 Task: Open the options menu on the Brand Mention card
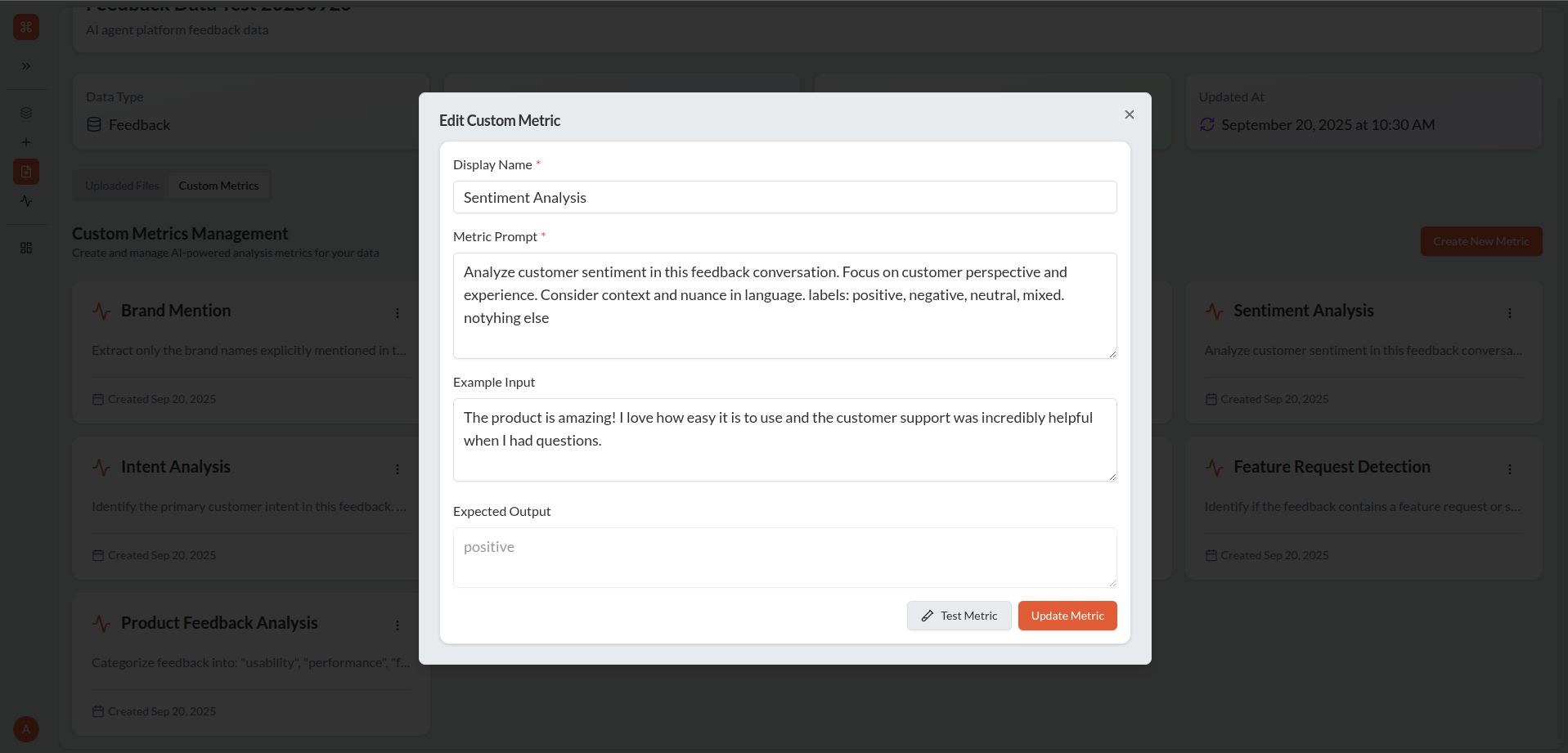pyautogui.click(x=398, y=312)
